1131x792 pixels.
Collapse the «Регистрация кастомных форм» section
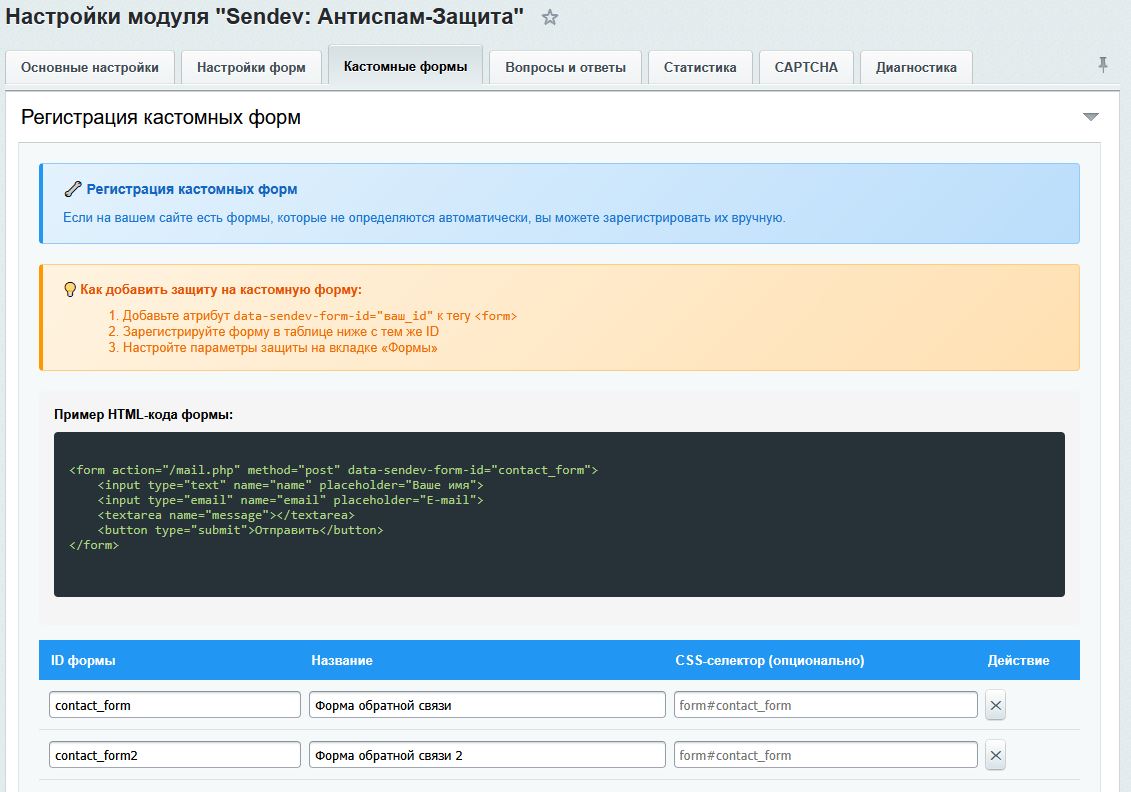pyautogui.click(x=1090, y=116)
